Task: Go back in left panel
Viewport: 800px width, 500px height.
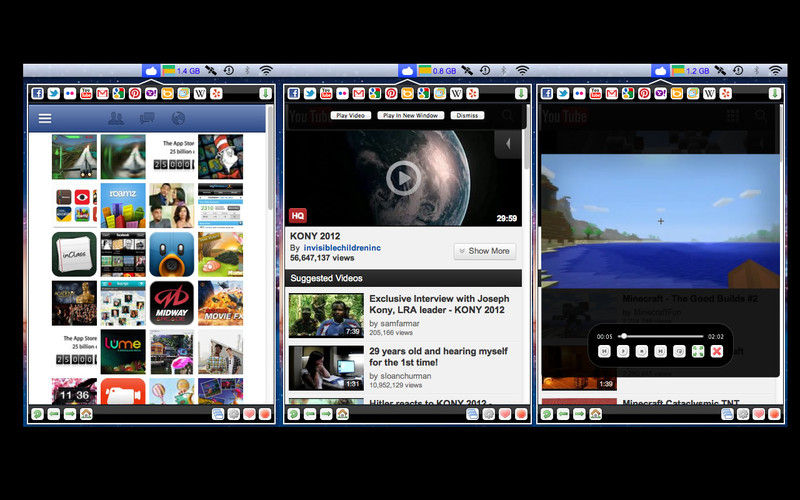Action: click(x=54, y=414)
